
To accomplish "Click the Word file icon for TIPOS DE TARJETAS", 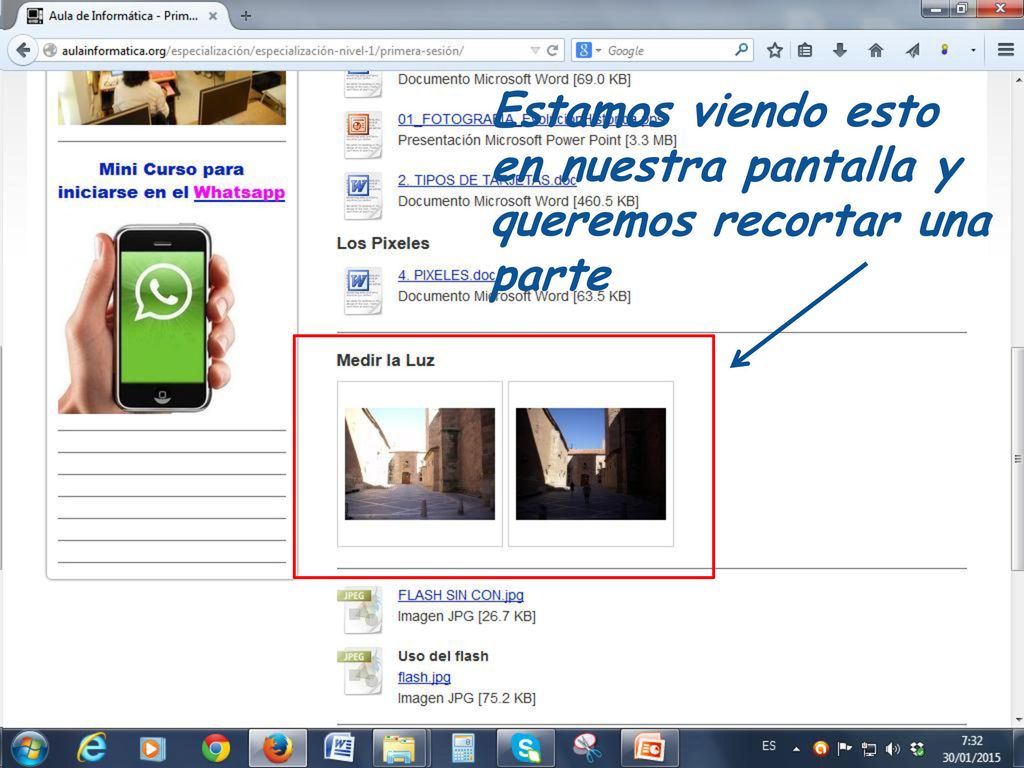I will (x=362, y=195).
